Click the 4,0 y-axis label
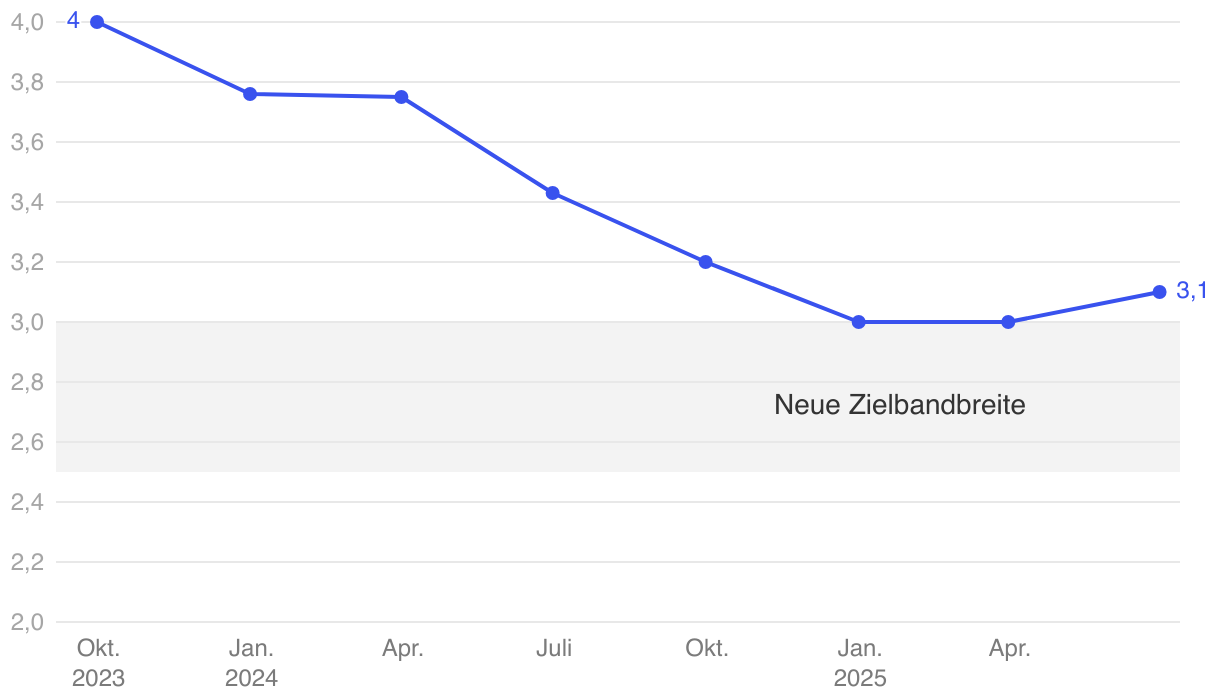Viewport: 1220px width, 698px height. [27, 22]
